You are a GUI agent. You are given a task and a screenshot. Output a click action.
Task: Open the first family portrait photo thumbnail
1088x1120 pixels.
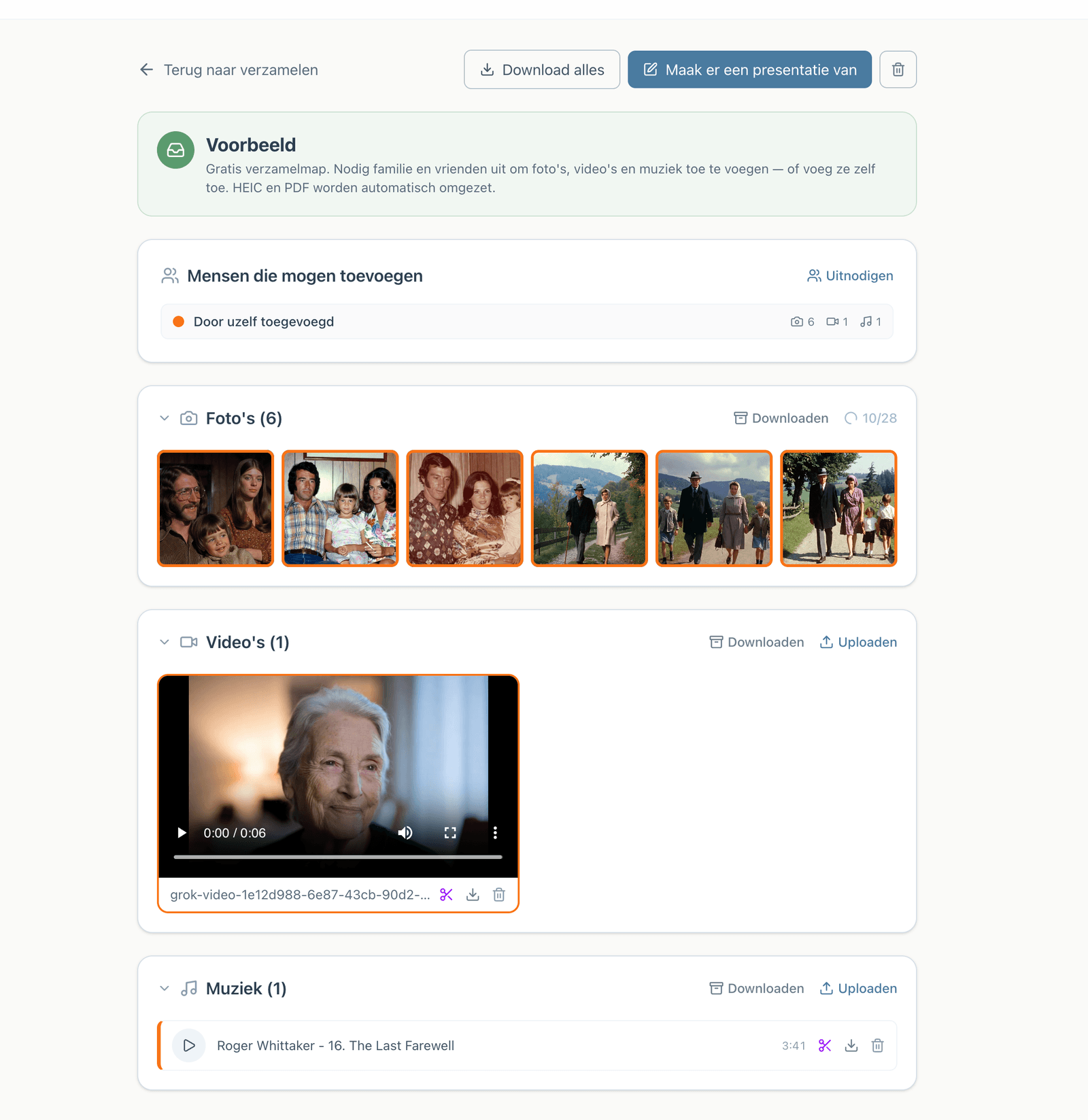[216, 508]
